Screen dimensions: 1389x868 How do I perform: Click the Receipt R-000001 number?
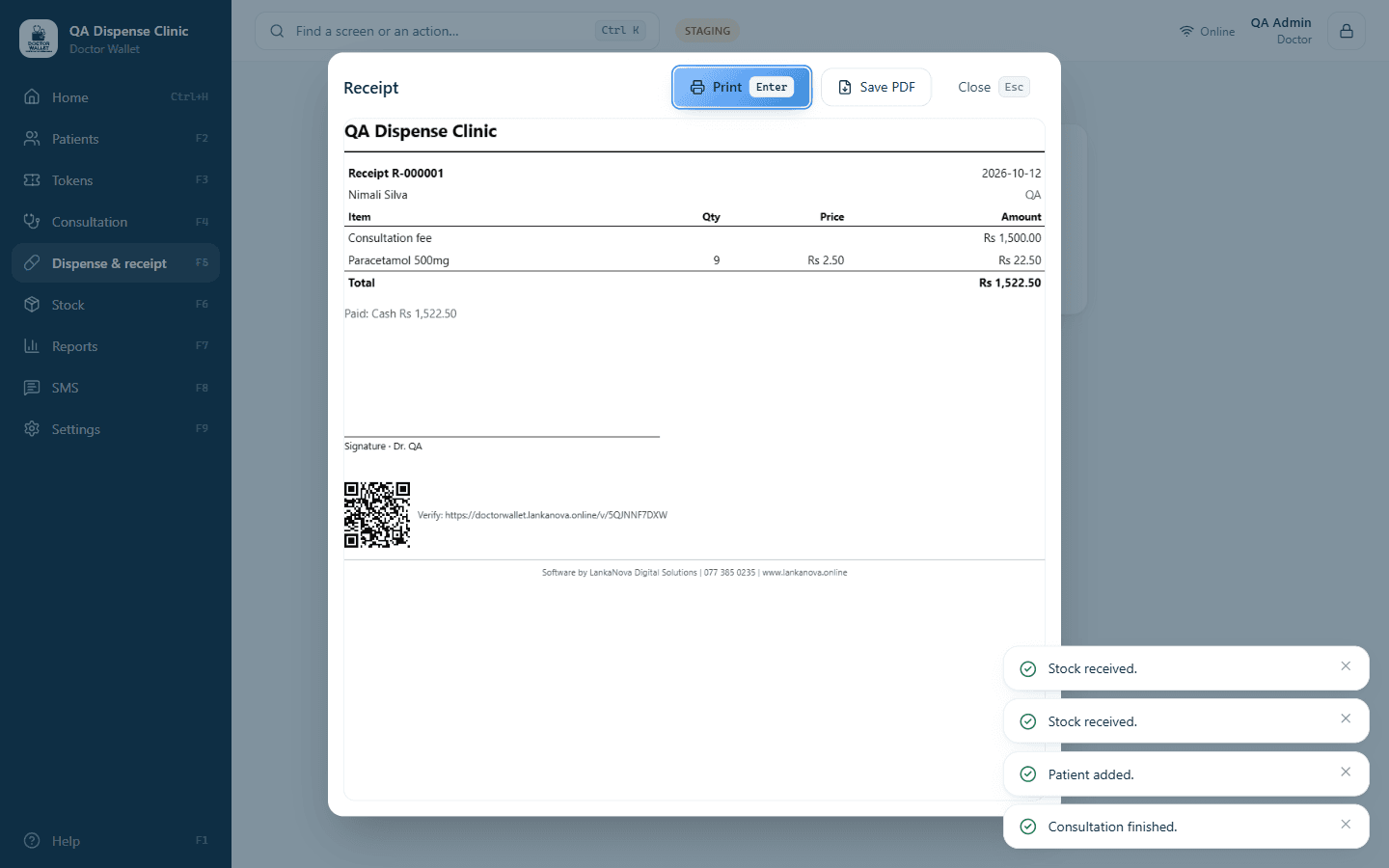point(395,174)
